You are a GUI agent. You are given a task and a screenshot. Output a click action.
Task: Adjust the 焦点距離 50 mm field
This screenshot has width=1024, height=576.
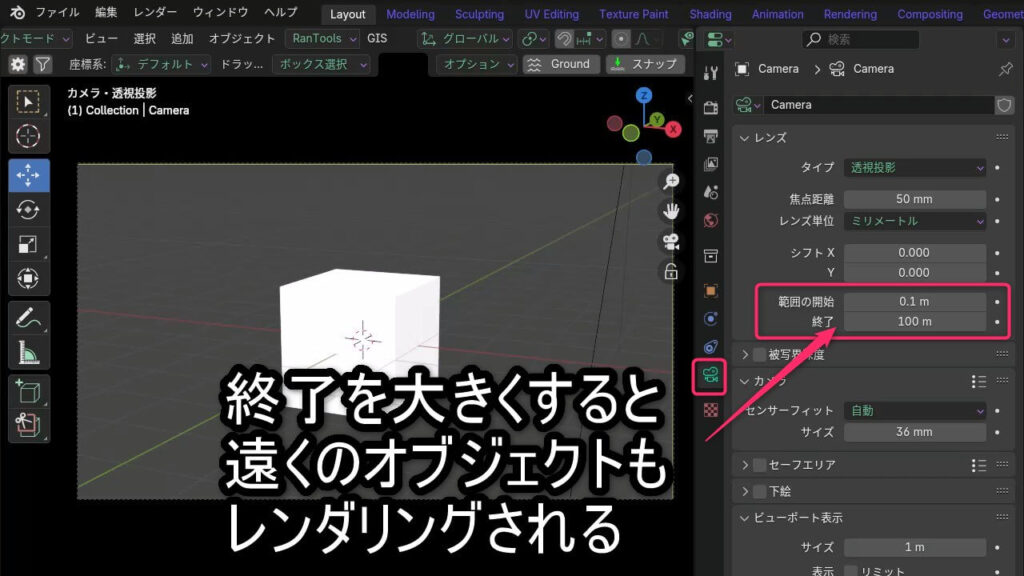tap(914, 199)
